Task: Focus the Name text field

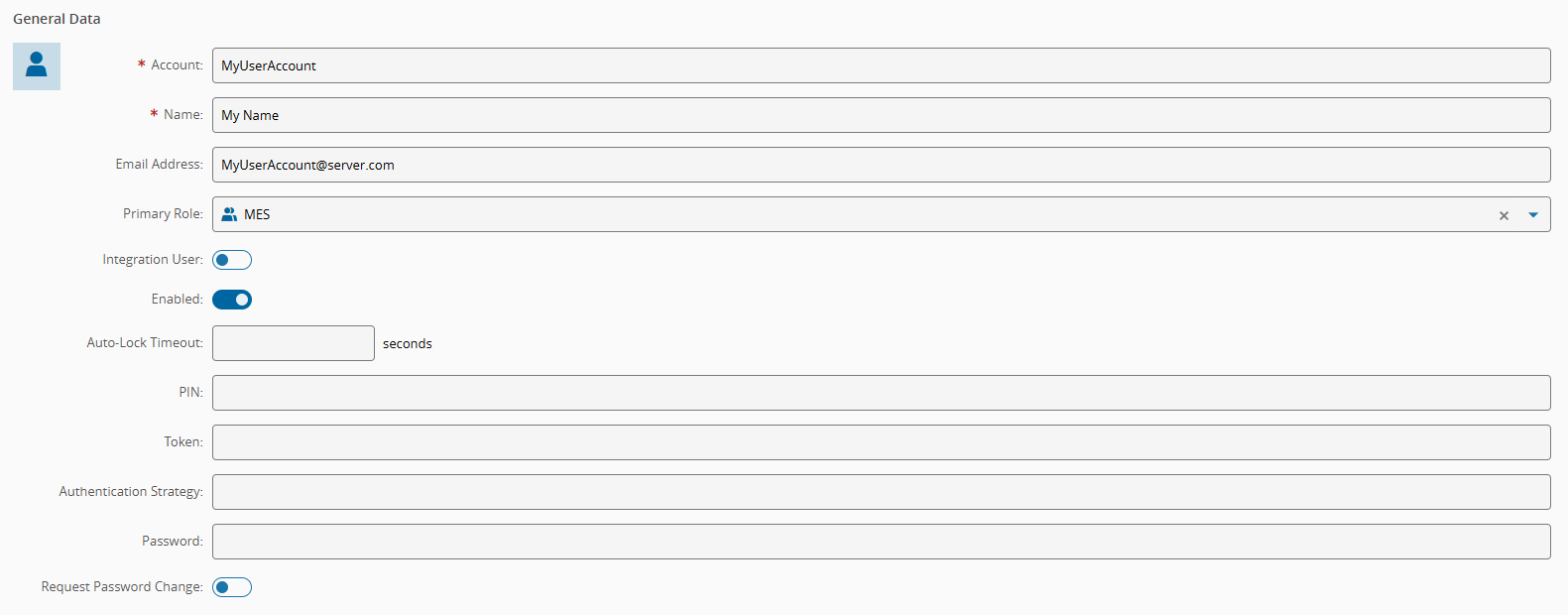Action: [x=881, y=115]
